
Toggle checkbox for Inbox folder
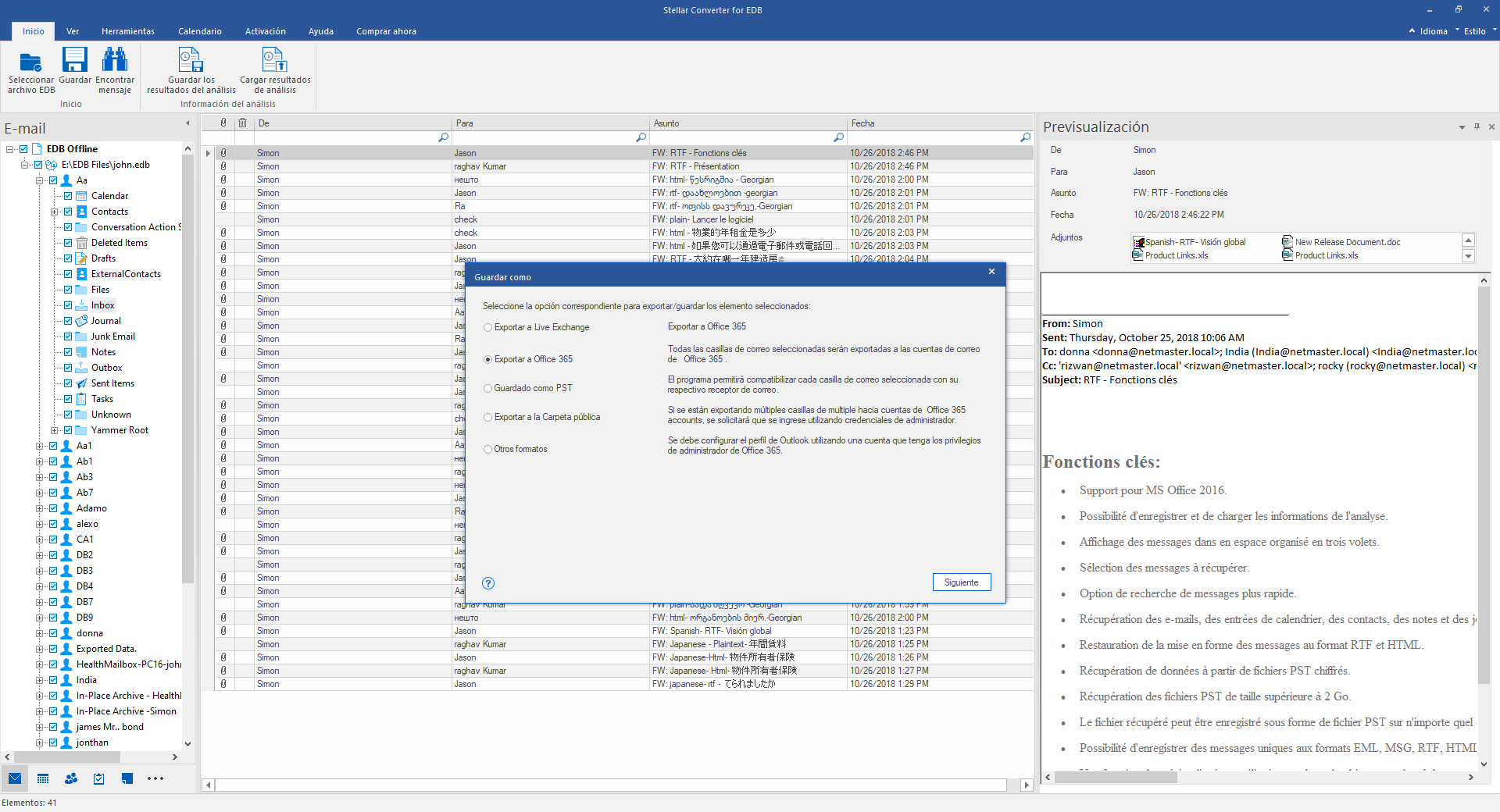tap(68, 305)
